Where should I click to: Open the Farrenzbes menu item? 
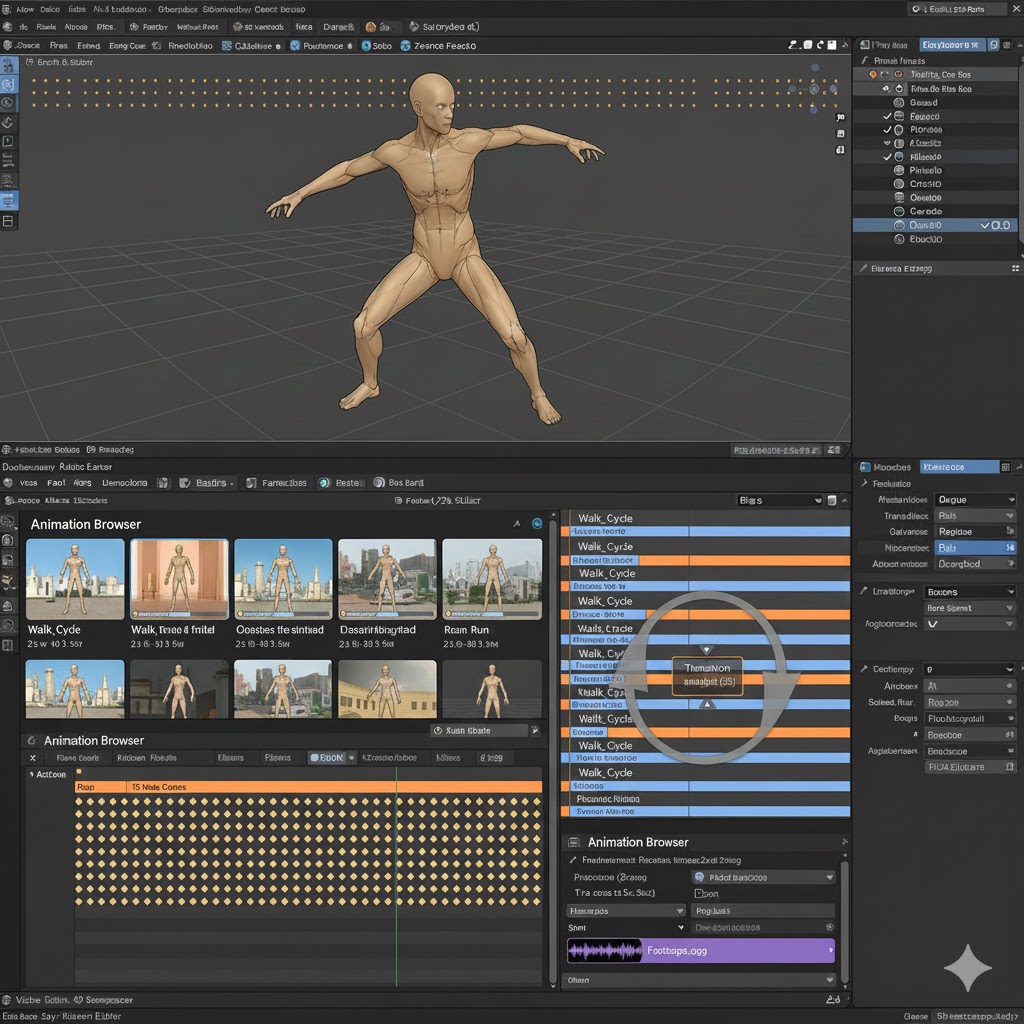[276, 483]
